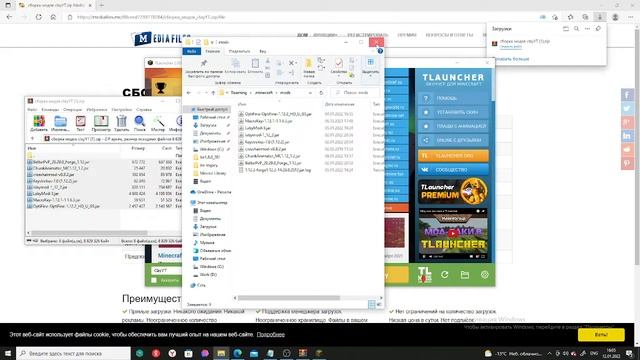The height and width of the screenshot is (360, 640).
Task: Click Explorer Copy ribbon icon
Action: point(236,63)
